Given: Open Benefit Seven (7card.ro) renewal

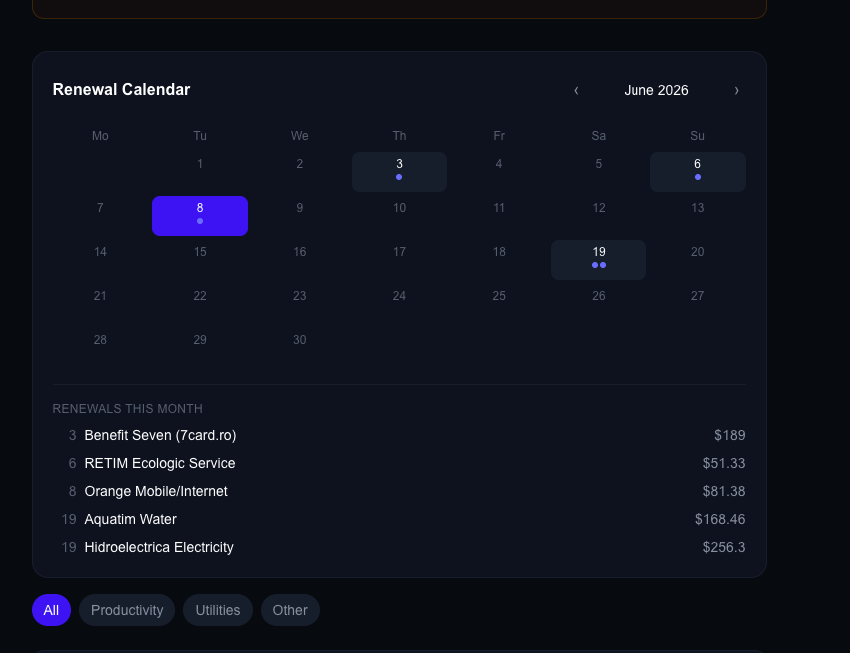Looking at the screenshot, I should 399,435.
